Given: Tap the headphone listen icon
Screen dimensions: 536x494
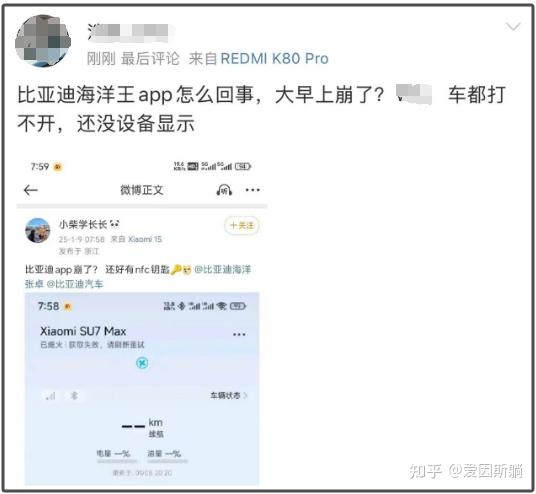Looking at the screenshot, I should (x=224, y=190).
